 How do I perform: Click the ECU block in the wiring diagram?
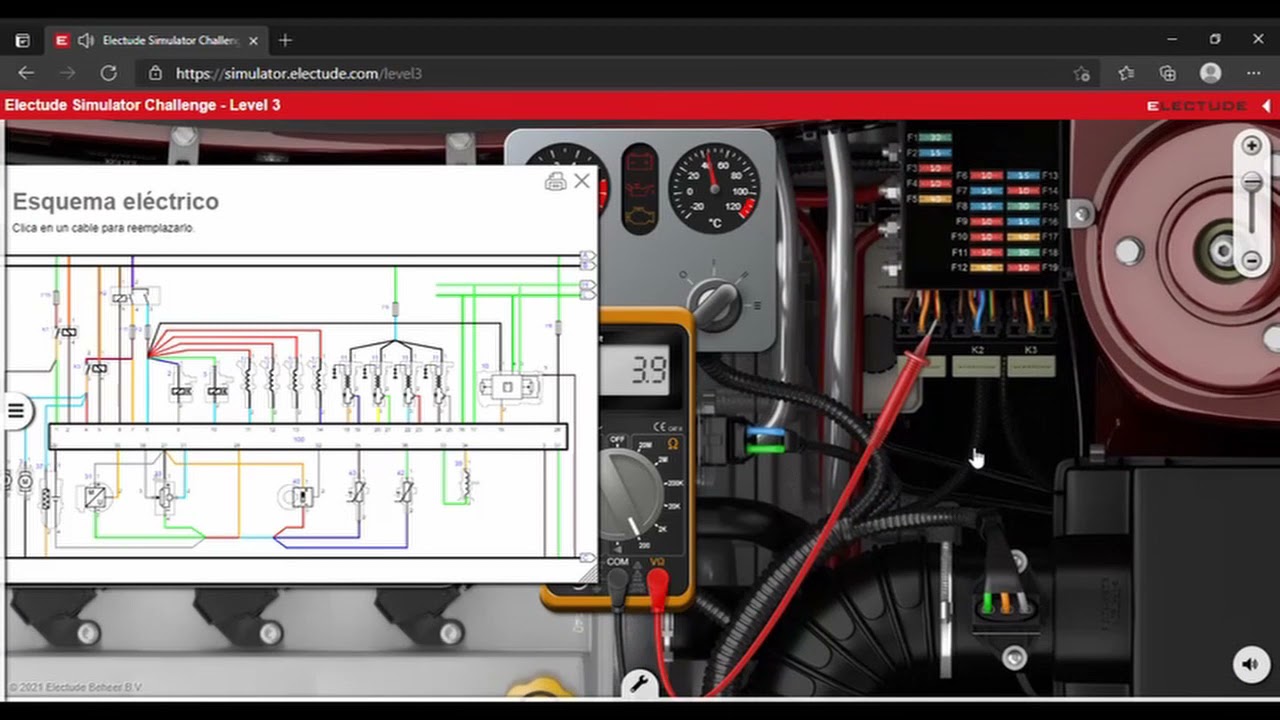[x=308, y=437]
